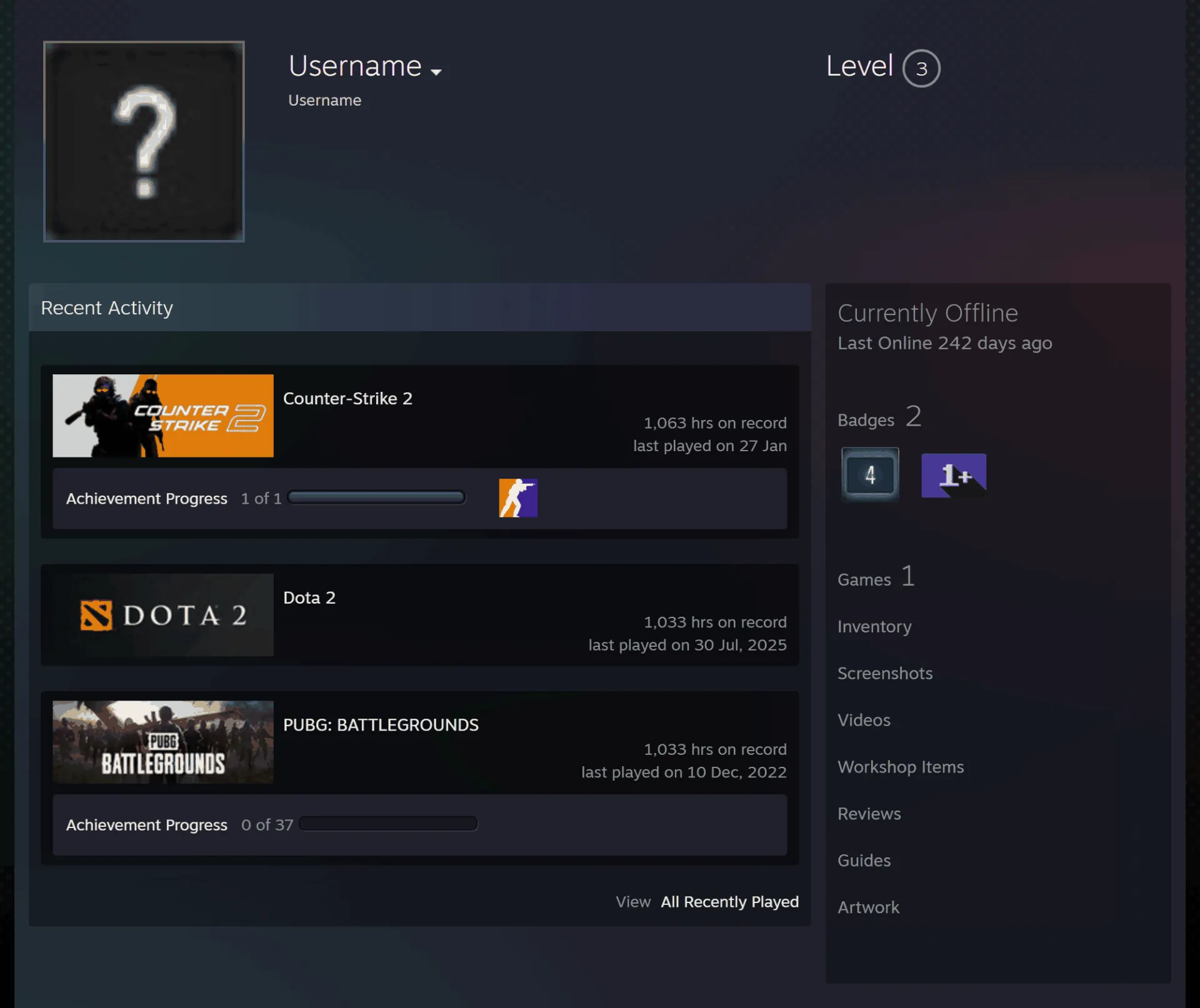
Task: Open the Videos link
Action: (x=864, y=721)
